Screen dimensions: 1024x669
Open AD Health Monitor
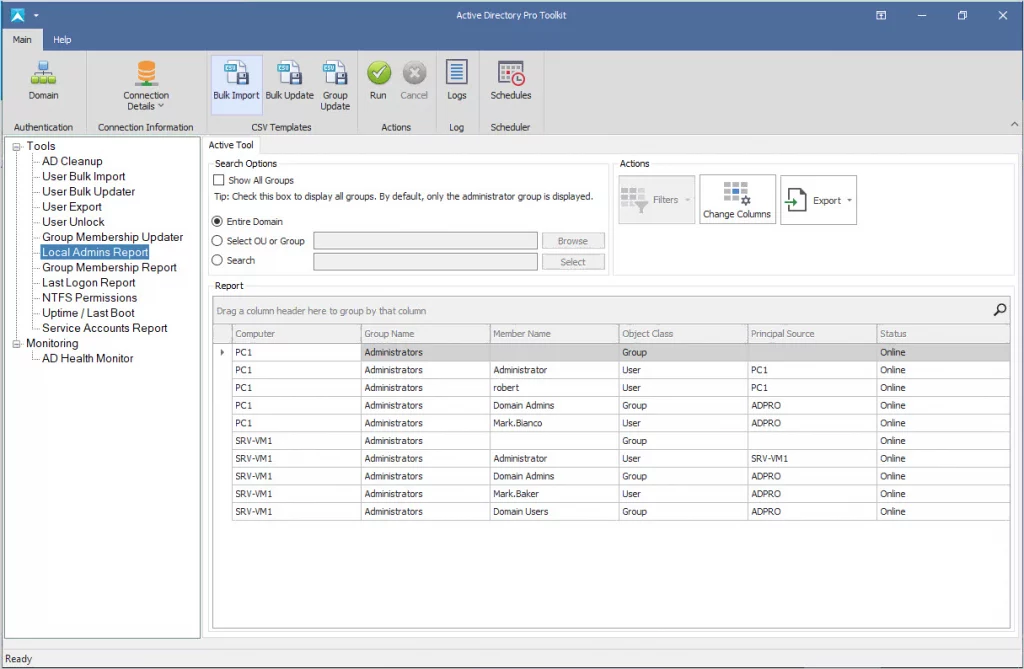88,358
